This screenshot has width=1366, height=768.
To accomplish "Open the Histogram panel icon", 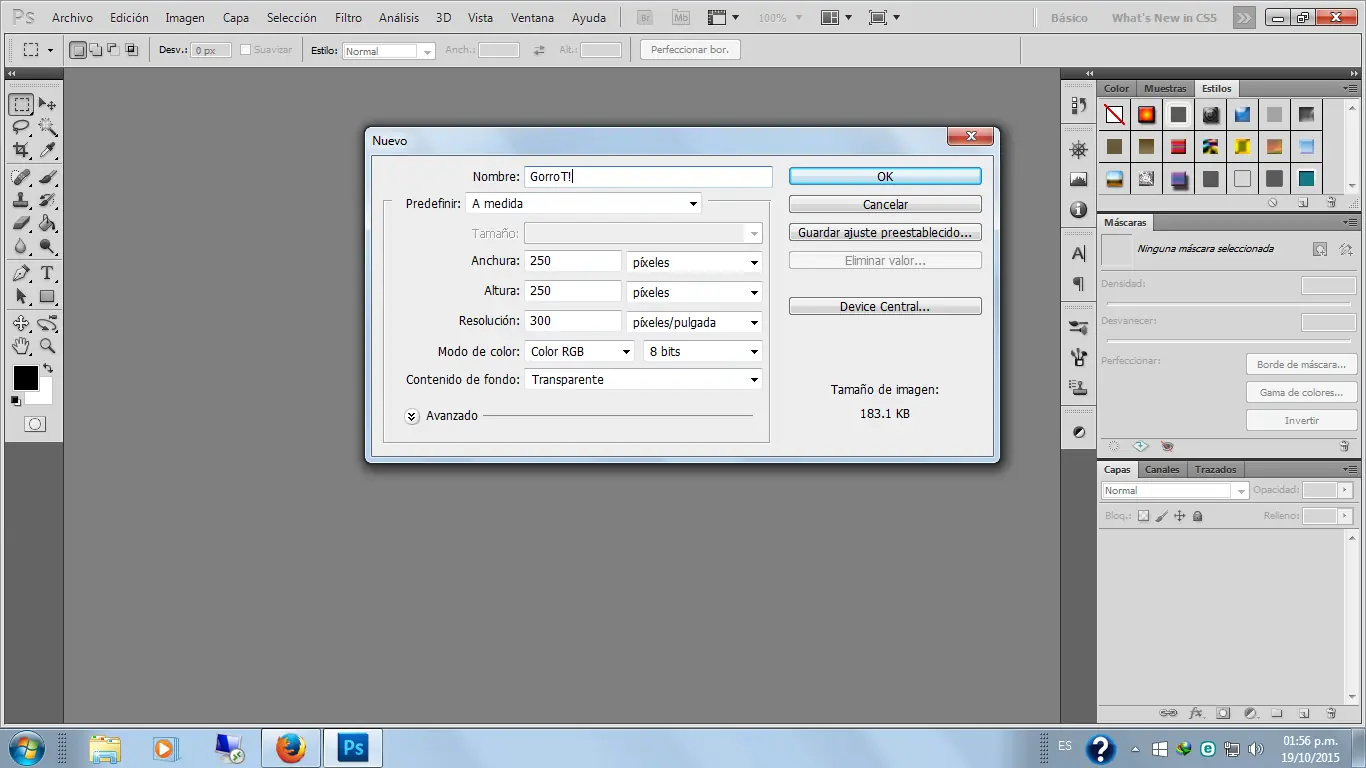I will [1078, 180].
